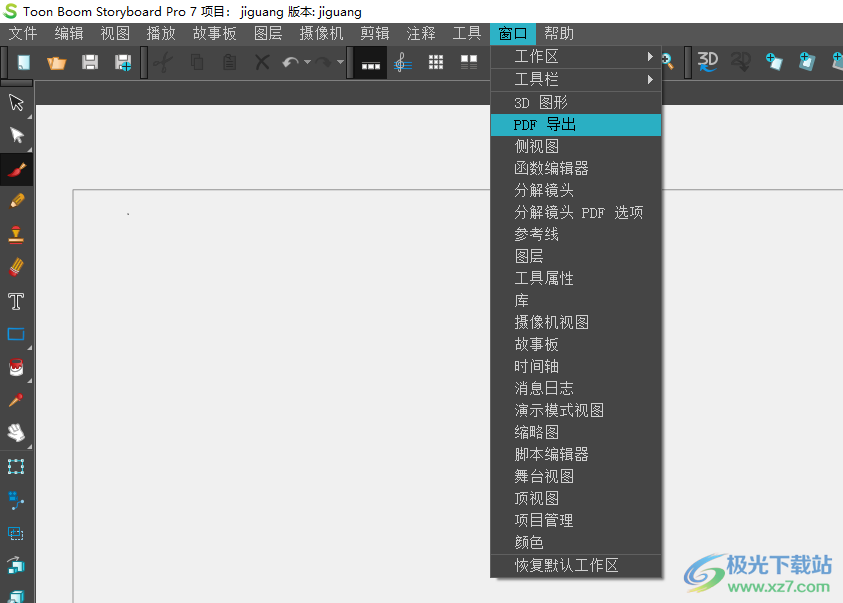843x603 pixels.
Task: Open the 函数编辑器 view
Action: click(x=576, y=169)
